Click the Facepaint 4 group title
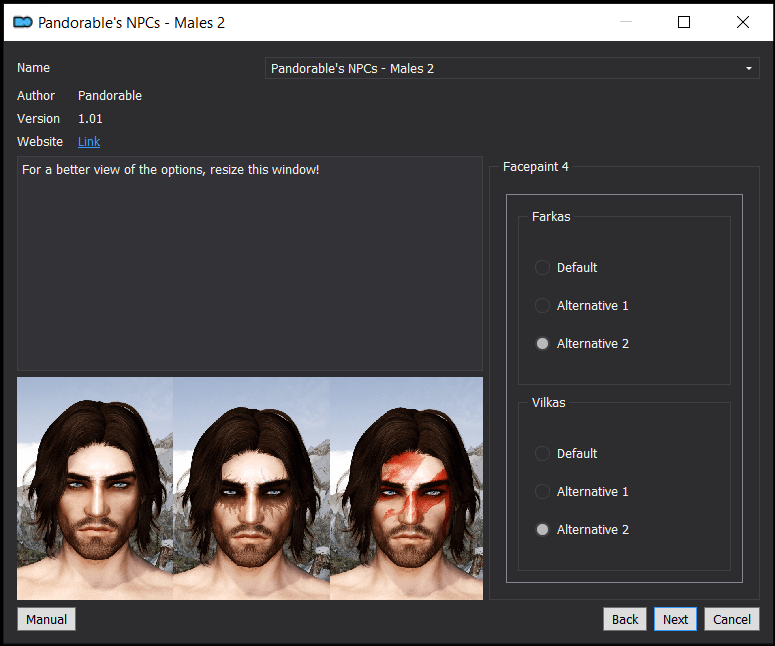The height and width of the screenshot is (646, 775). coord(535,167)
